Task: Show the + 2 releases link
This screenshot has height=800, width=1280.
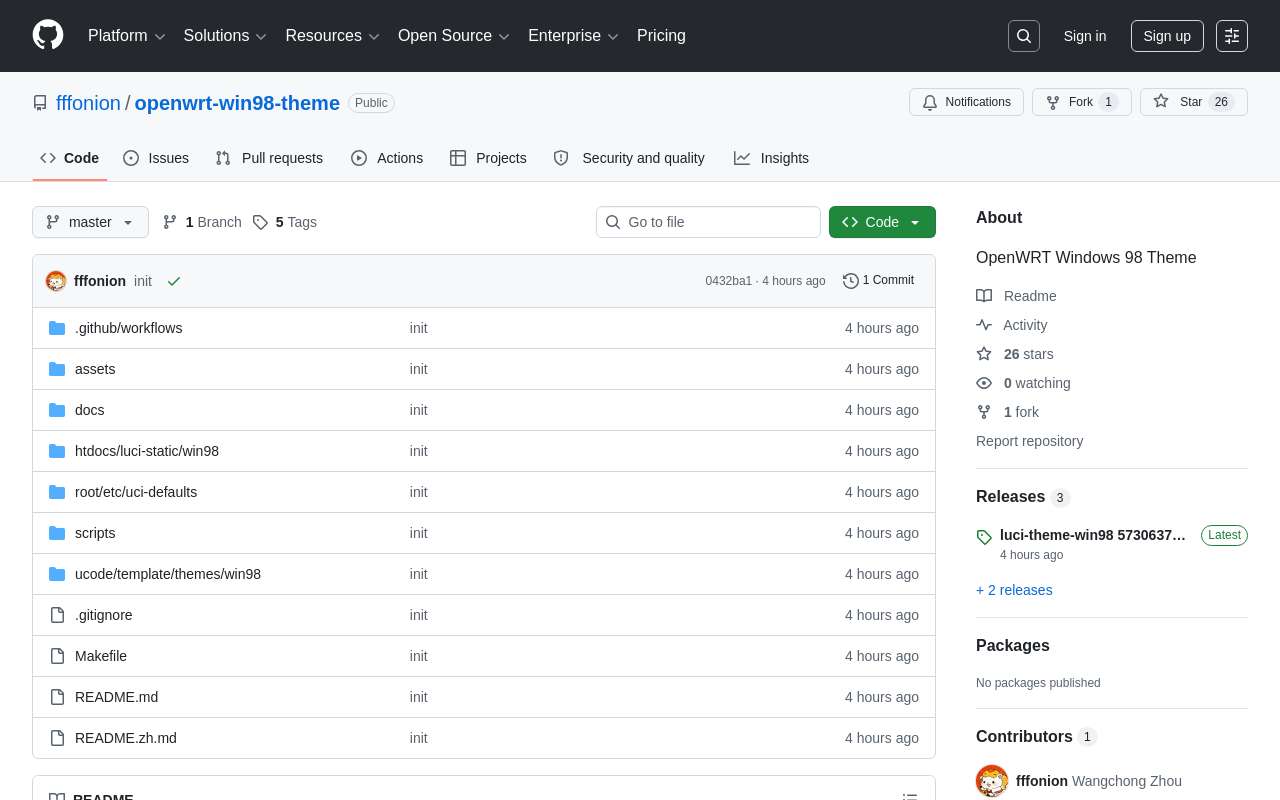Action: coord(1014,590)
